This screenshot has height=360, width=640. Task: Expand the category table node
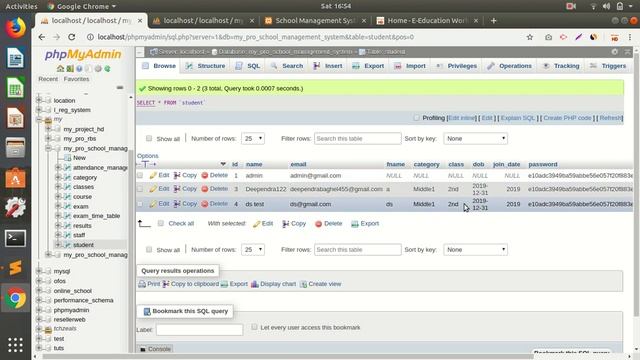click(x=58, y=177)
